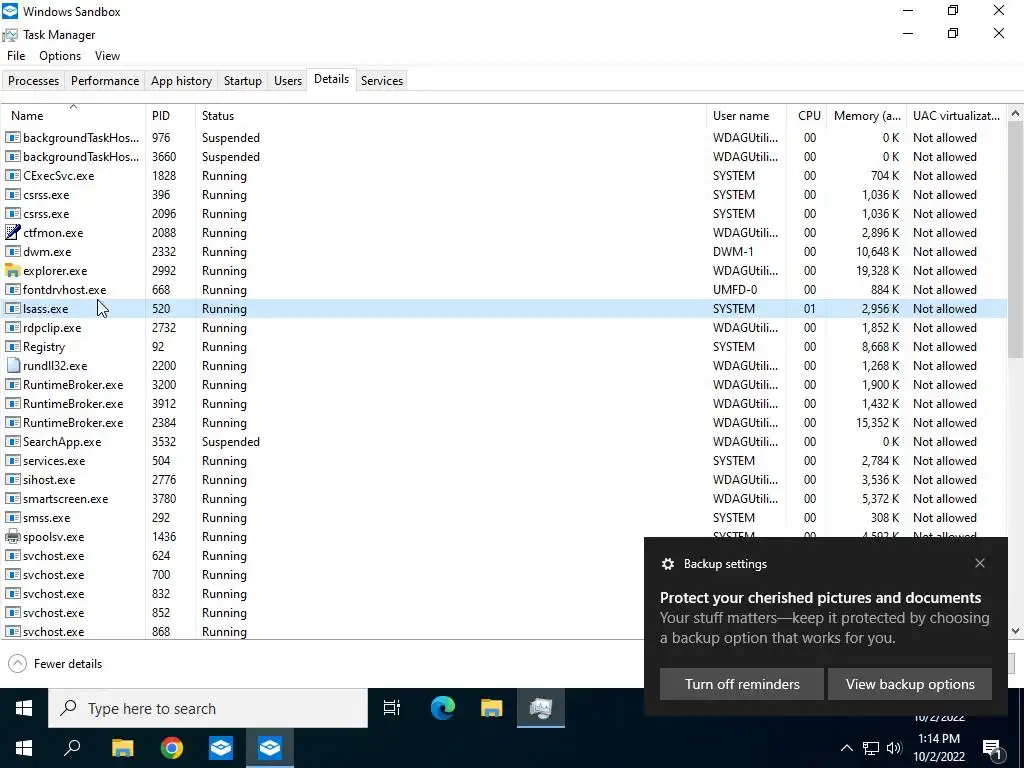Screen dimensions: 1024x768
Task: Select the services.exe row
Action: pyautogui.click(x=504, y=461)
